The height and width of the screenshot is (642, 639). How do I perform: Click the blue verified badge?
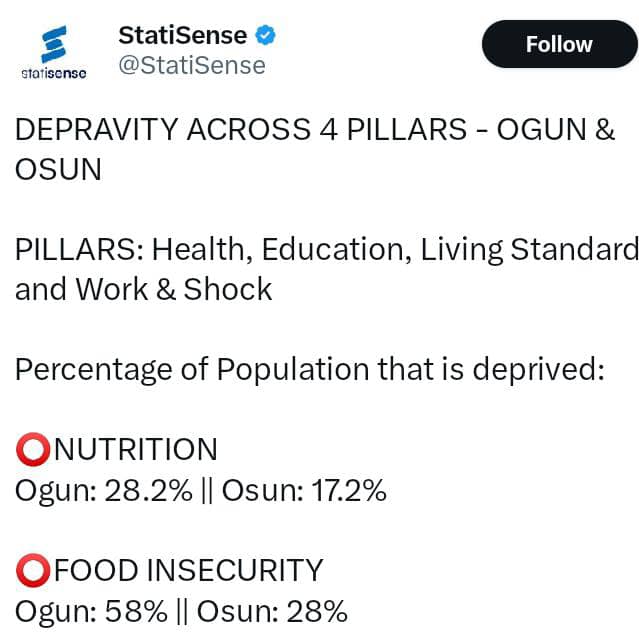[x=265, y=36]
